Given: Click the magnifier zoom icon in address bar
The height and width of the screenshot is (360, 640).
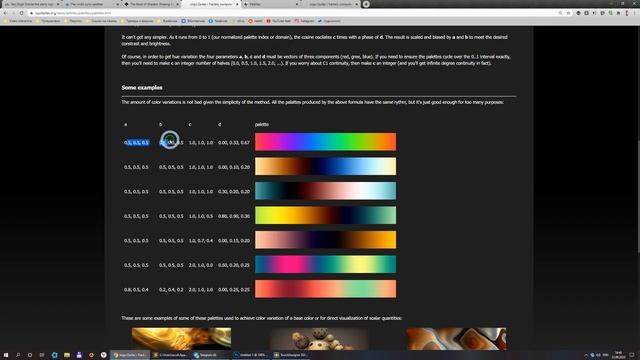Looking at the screenshot, I should [x=560, y=13].
